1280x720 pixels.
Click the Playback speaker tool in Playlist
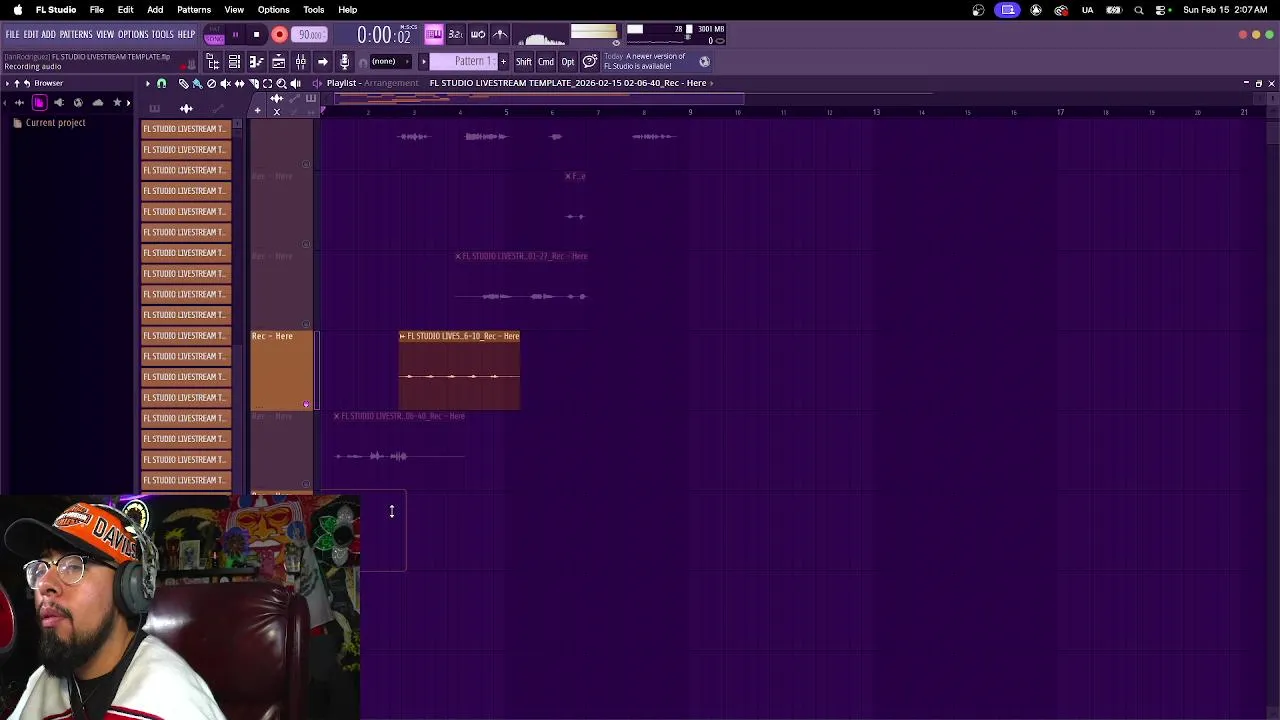(295, 84)
